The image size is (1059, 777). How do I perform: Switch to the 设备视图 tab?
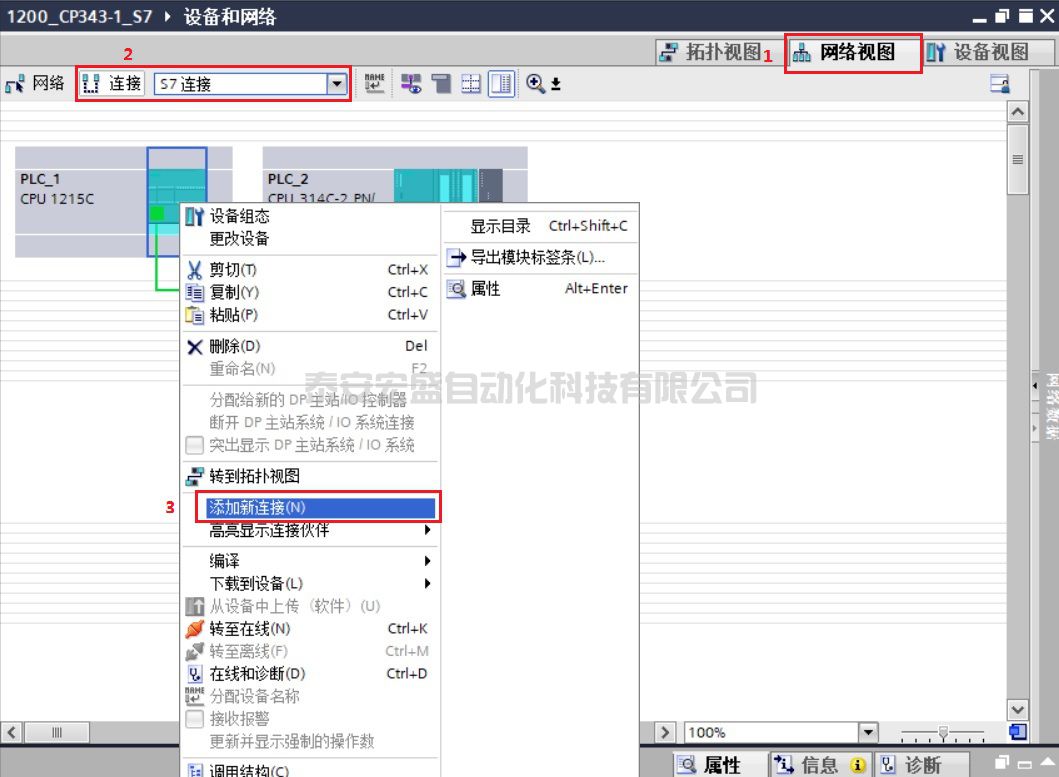977,53
